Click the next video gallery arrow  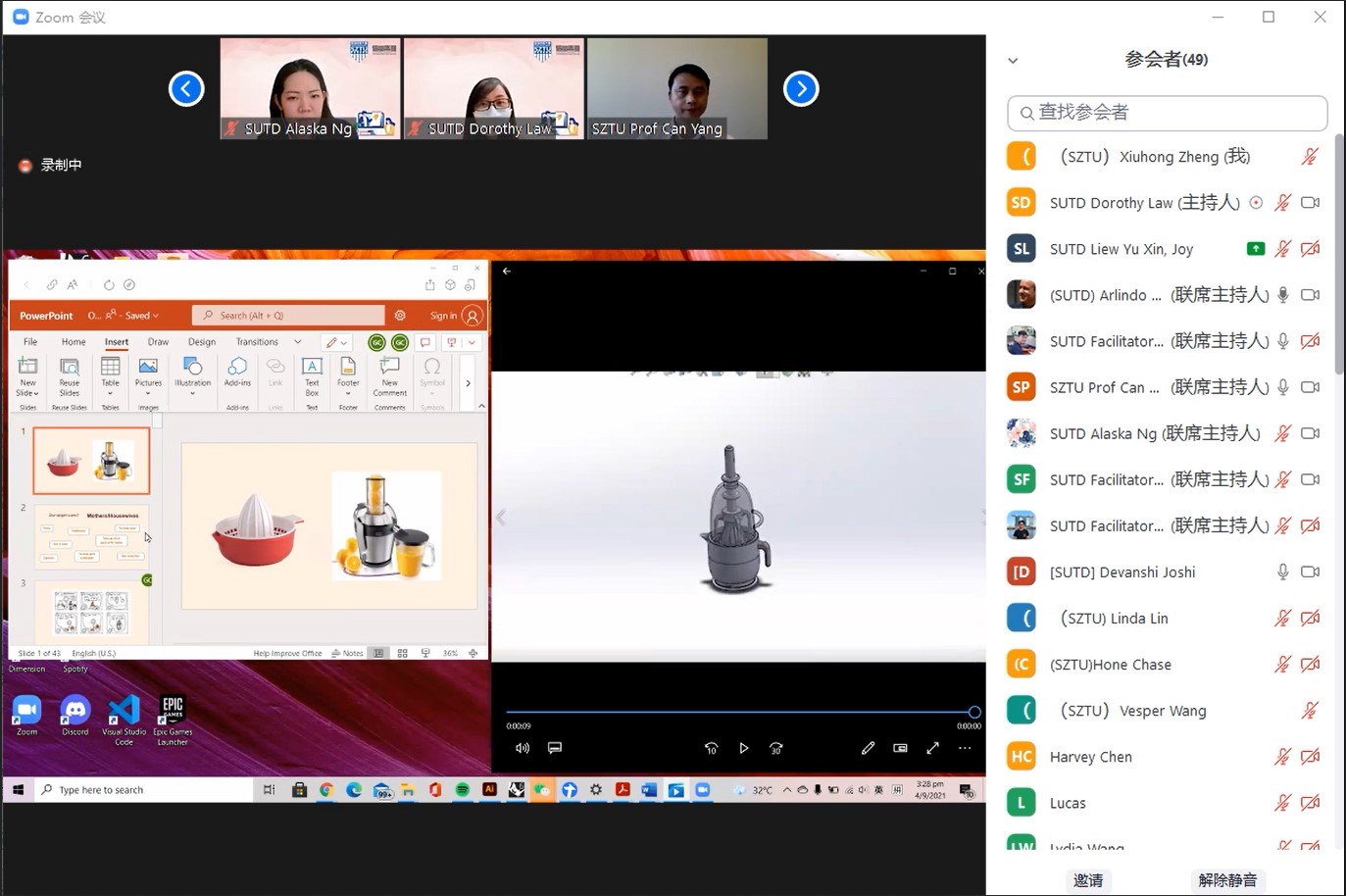801,89
